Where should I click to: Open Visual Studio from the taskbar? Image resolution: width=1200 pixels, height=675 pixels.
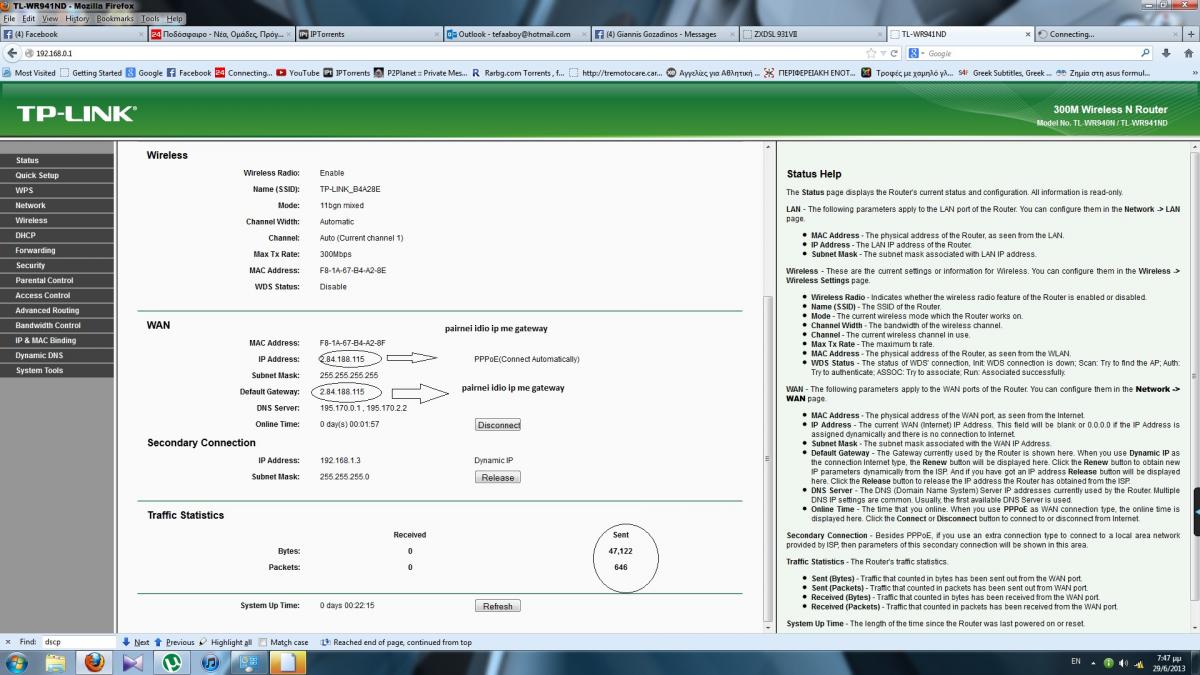coord(133,662)
